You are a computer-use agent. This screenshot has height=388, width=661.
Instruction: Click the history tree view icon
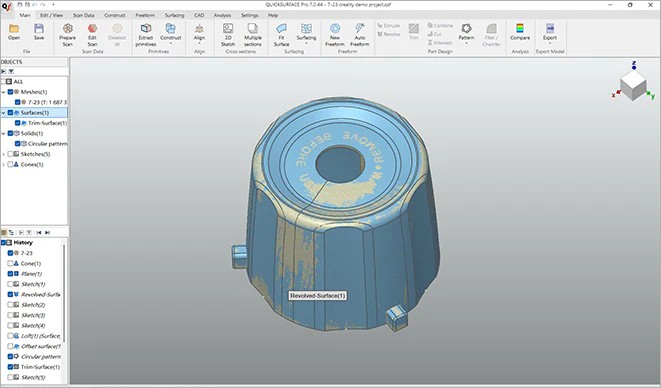click(11, 232)
